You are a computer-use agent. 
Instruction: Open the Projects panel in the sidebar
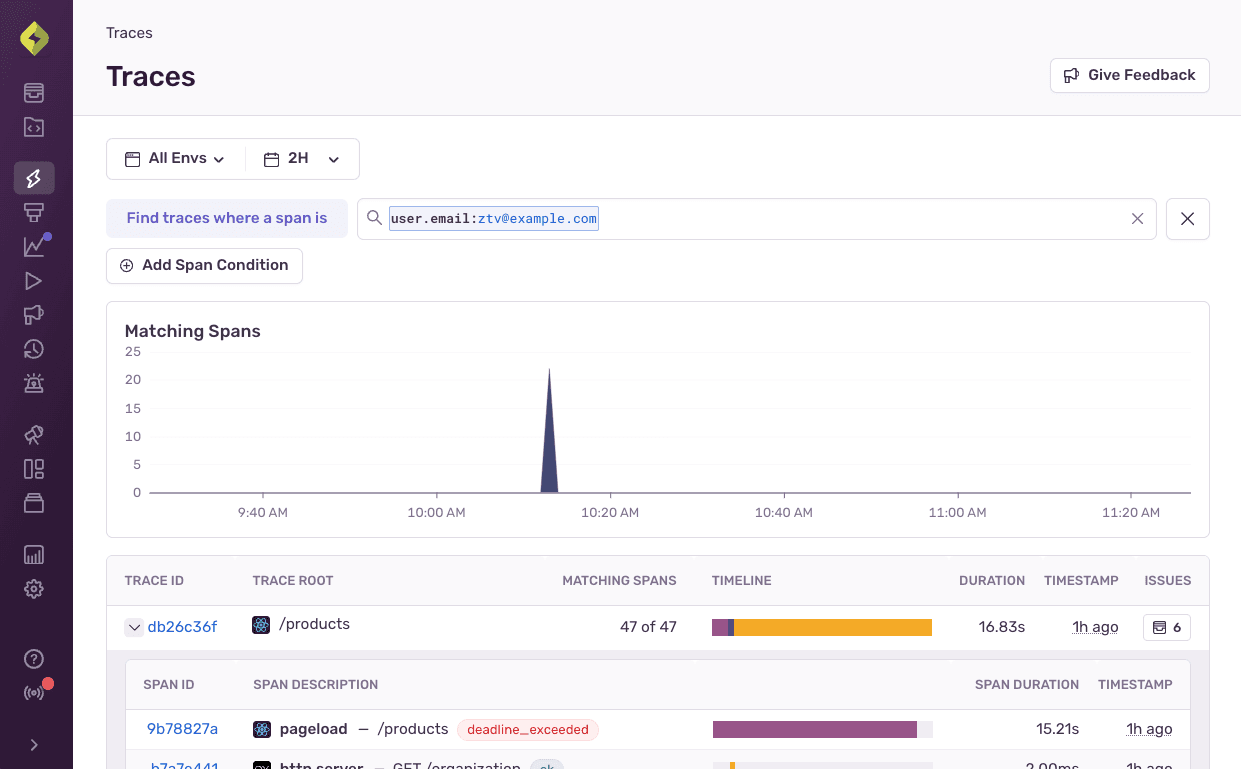[x=33, y=127]
